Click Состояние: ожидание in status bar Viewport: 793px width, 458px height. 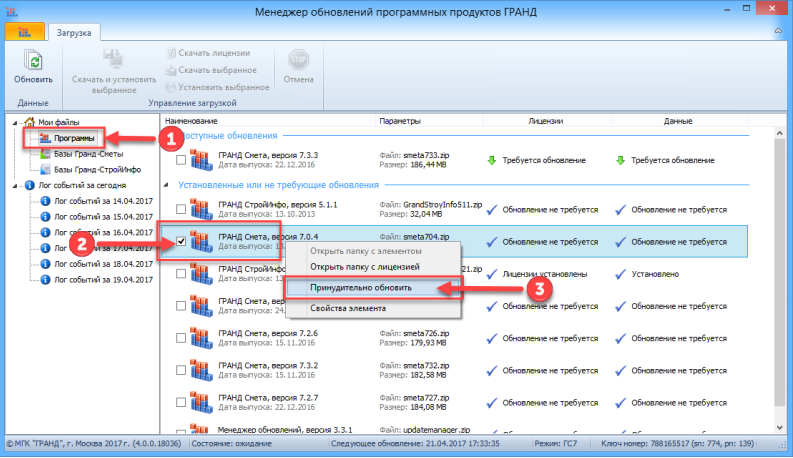pos(232,443)
